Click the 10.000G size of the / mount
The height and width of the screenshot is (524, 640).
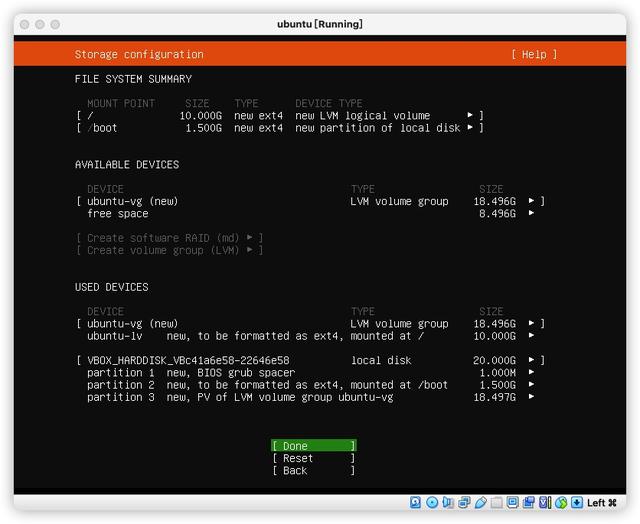(x=200, y=115)
